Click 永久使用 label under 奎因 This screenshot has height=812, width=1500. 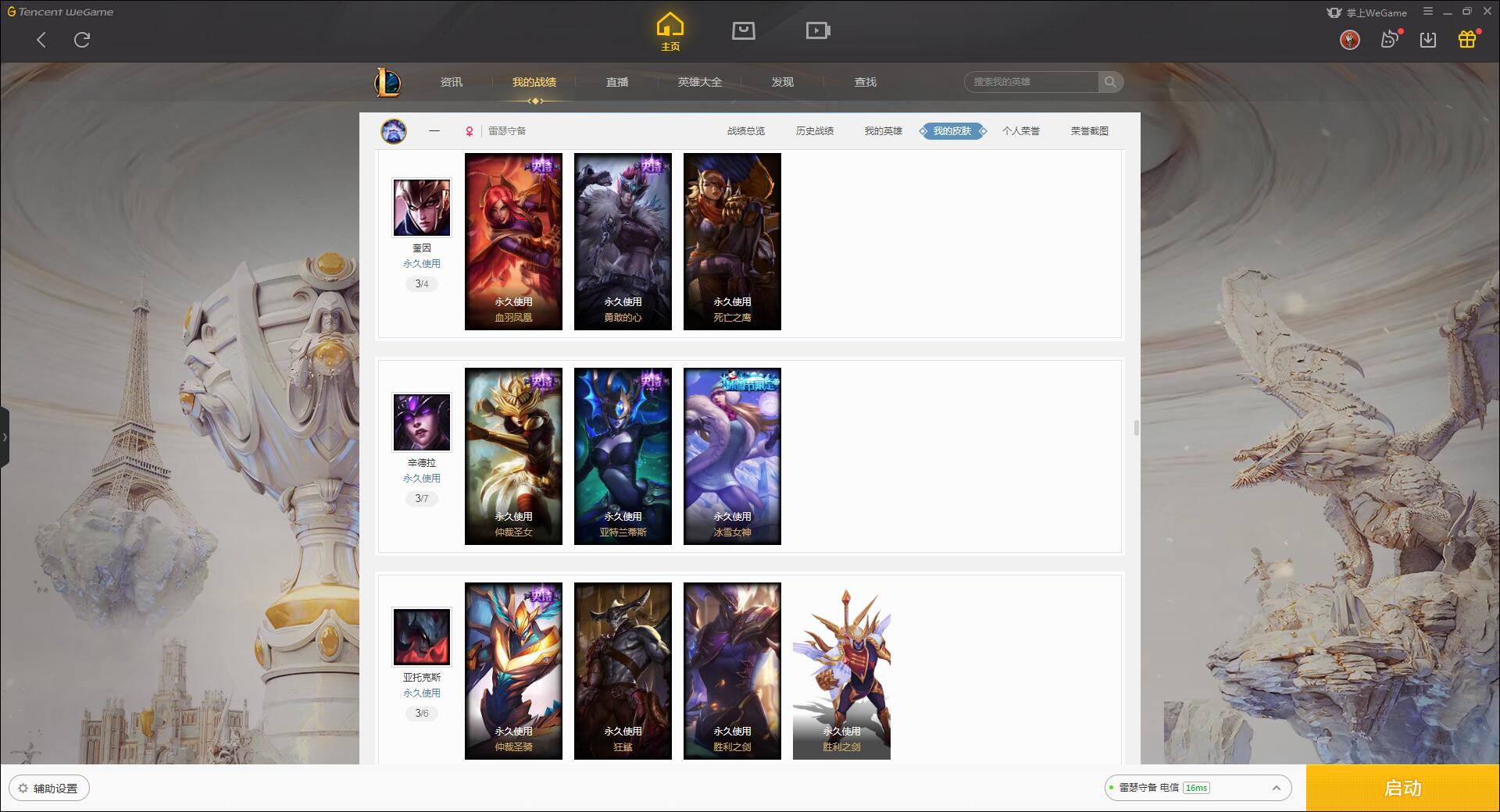pyautogui.click(x=422, y=264)
